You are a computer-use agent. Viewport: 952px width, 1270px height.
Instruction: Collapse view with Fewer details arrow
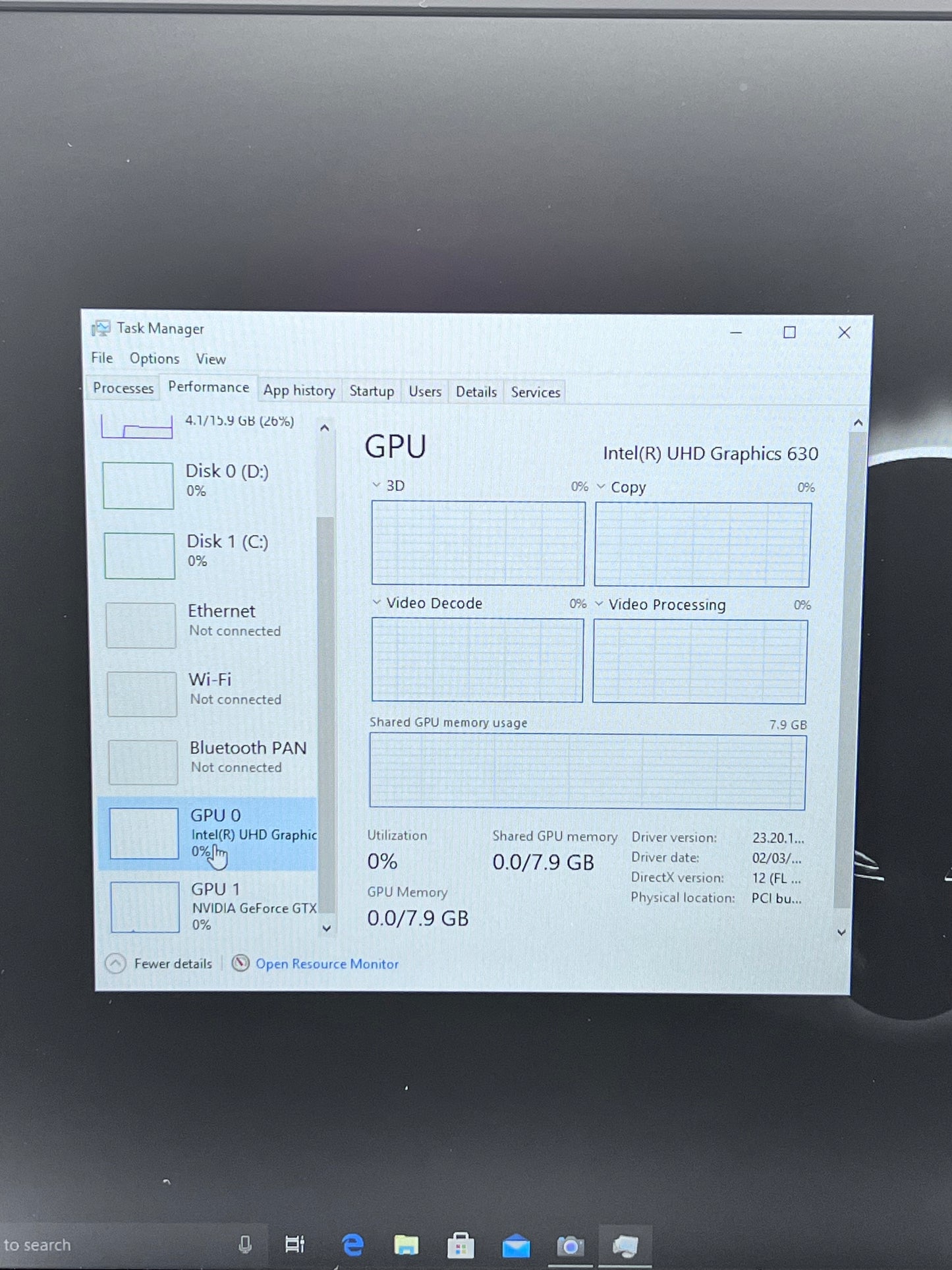point(115,964)
